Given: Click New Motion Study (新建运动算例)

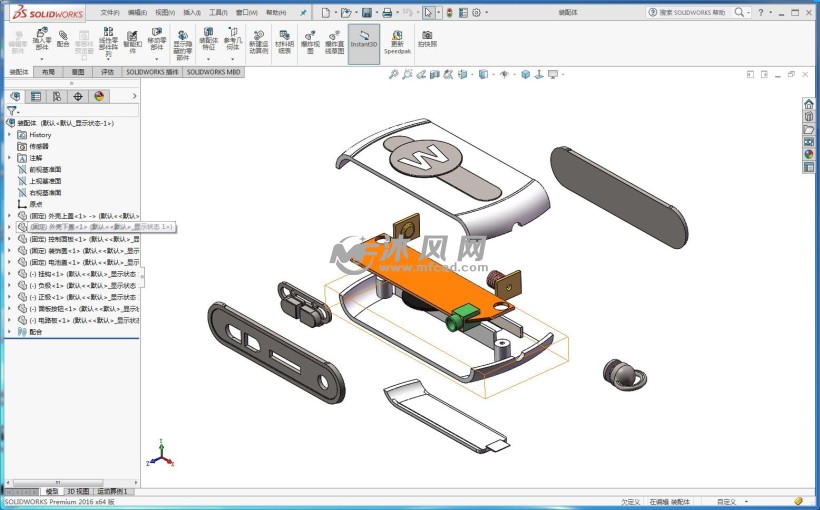Looking at the screenshot, I should point(258,42).
